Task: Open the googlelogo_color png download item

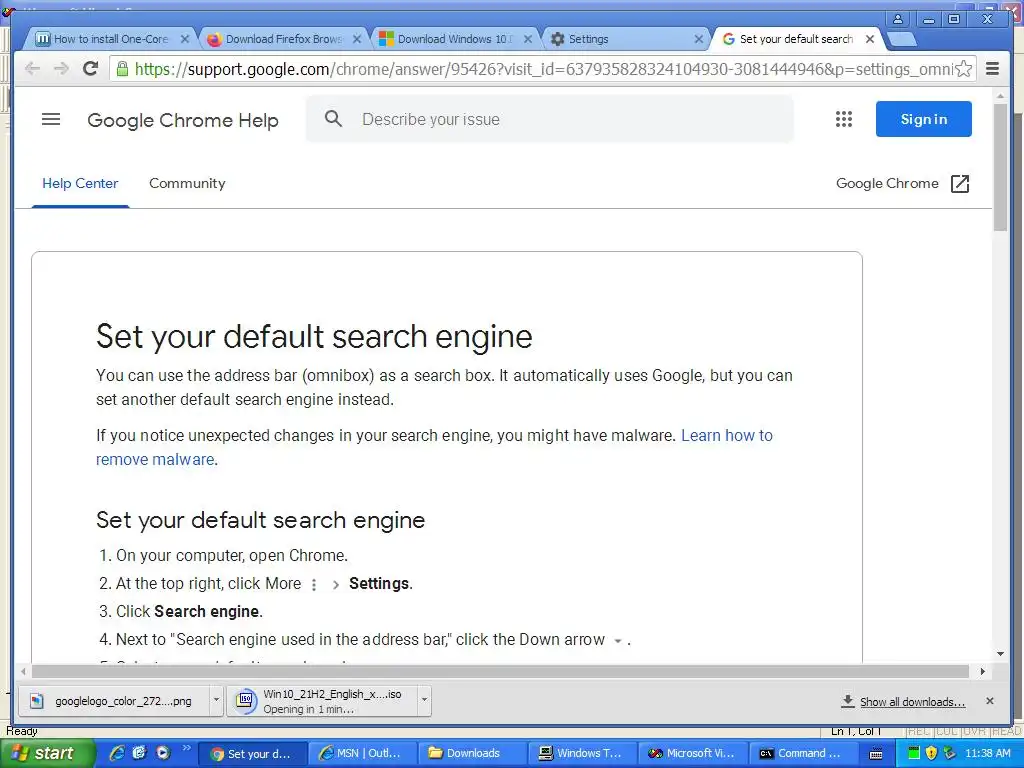Action: (x=116, y=701)
